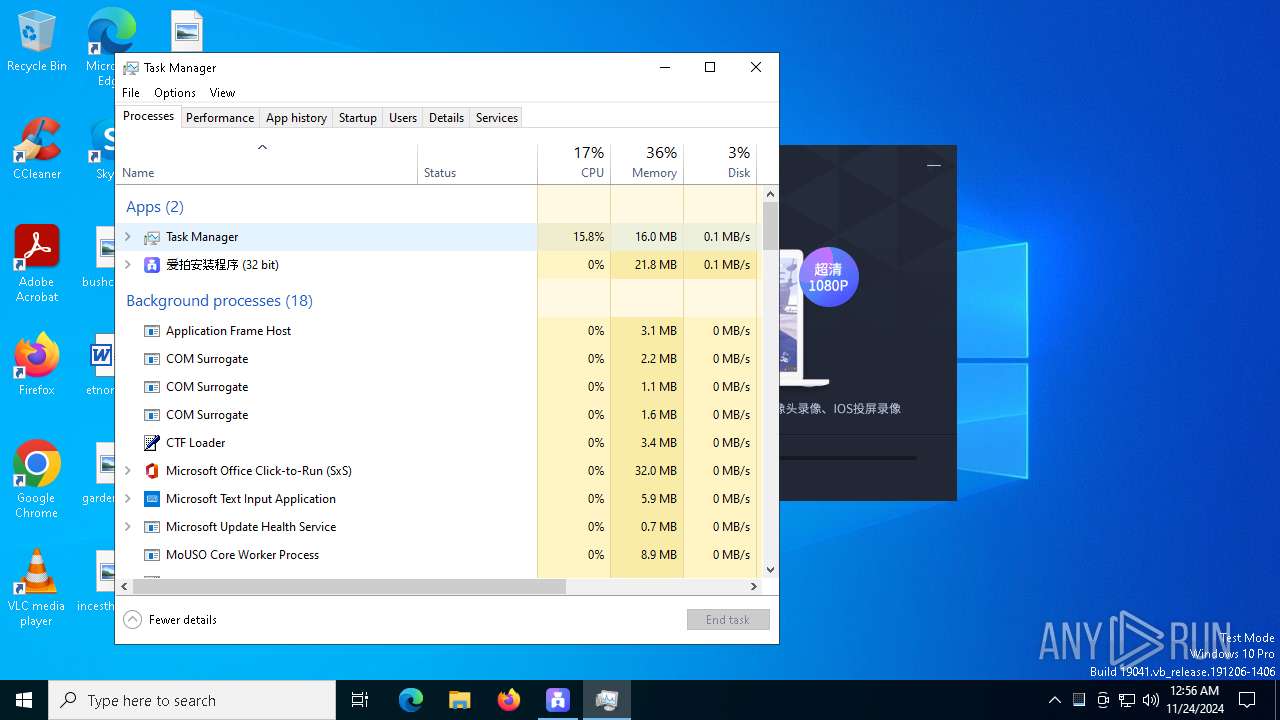
Task: Open the CCleaner desktop shortcut
Action: click(37, 149)
